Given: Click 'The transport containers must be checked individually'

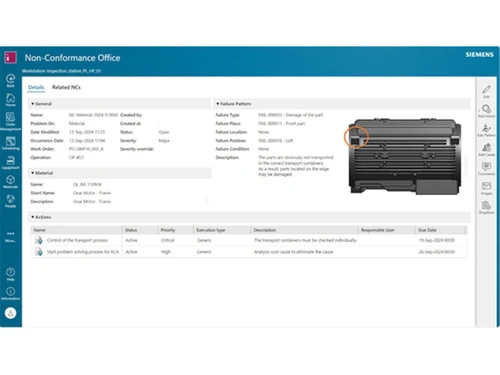Looking at the screenshot, I should pyautogui.click(x=305, y=240).
